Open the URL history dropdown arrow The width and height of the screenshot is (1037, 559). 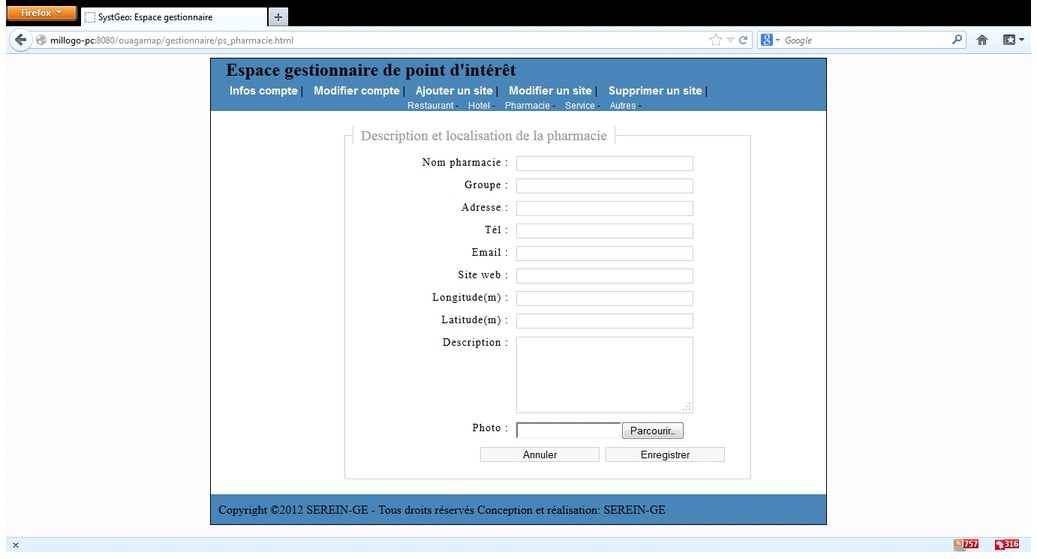(x=730, y=40)
